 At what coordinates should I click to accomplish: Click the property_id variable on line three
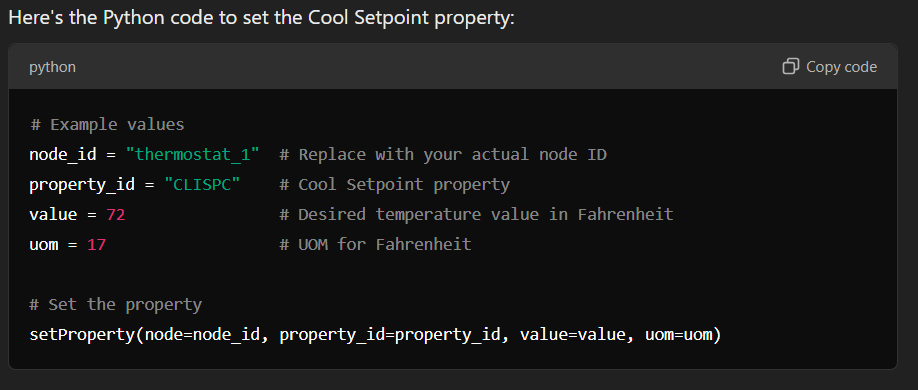pos(82,184)
